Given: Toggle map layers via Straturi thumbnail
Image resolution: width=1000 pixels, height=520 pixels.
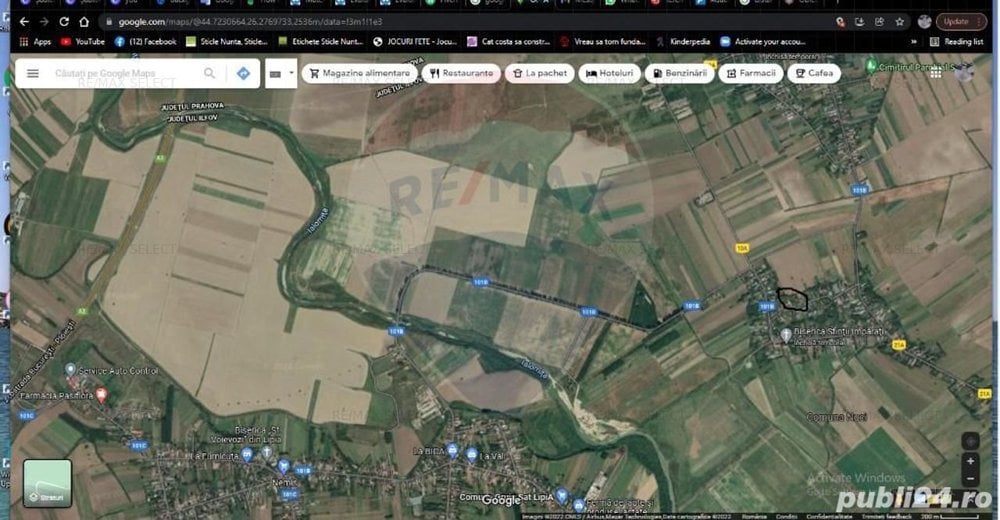Looking at the screenshot, I should point(48,483).
